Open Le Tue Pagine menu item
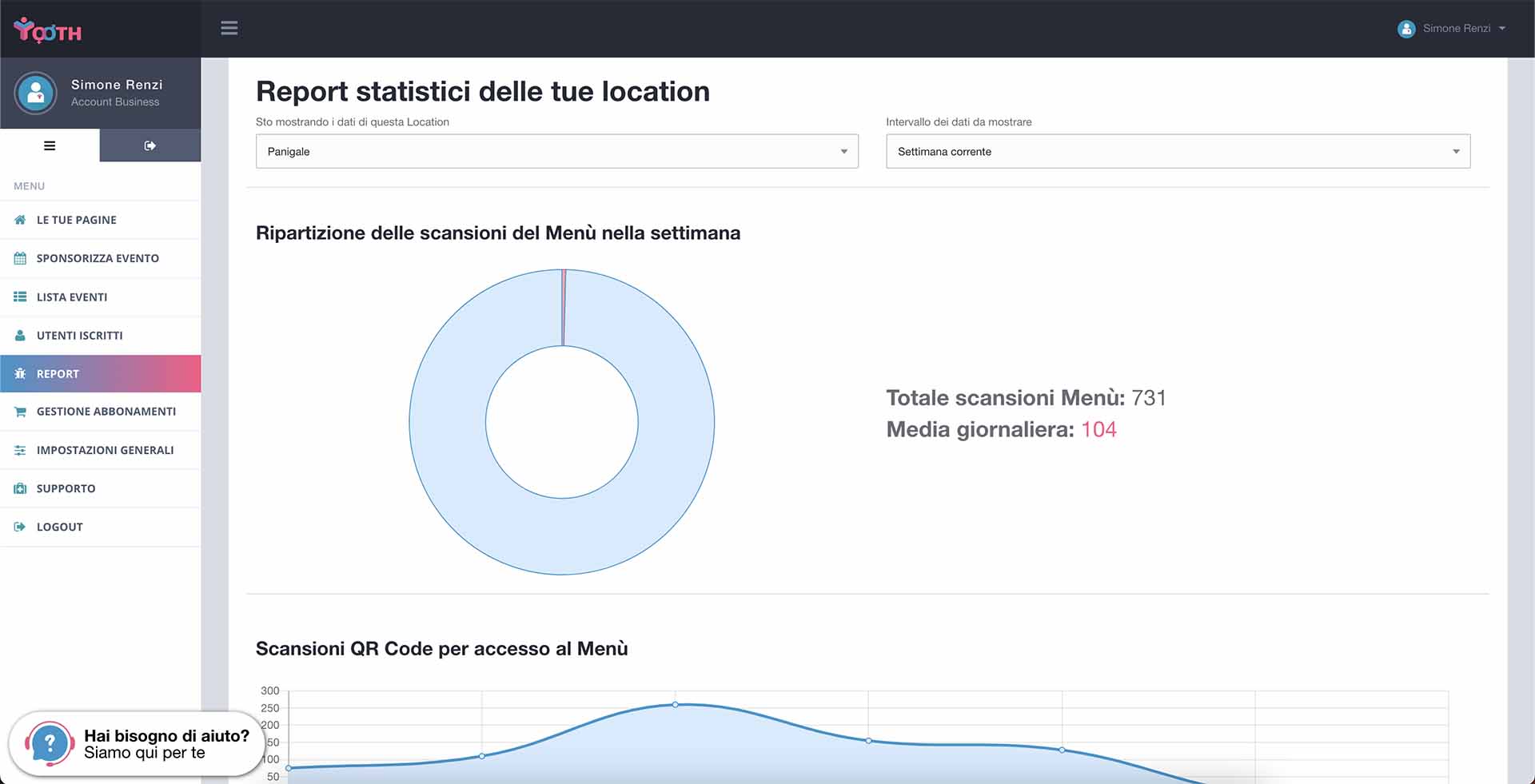Screen dimensions: 1535x784 100,220
